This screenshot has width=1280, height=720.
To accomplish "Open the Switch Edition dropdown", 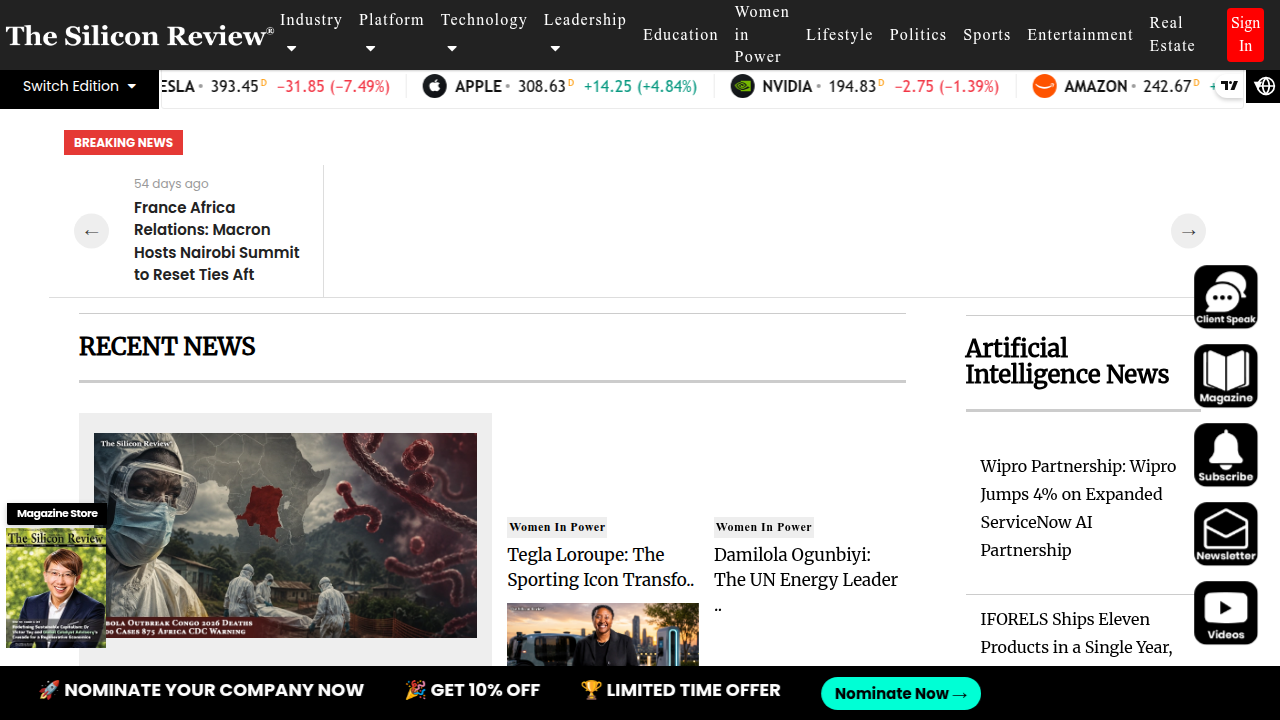I will (x=79, y=86).
